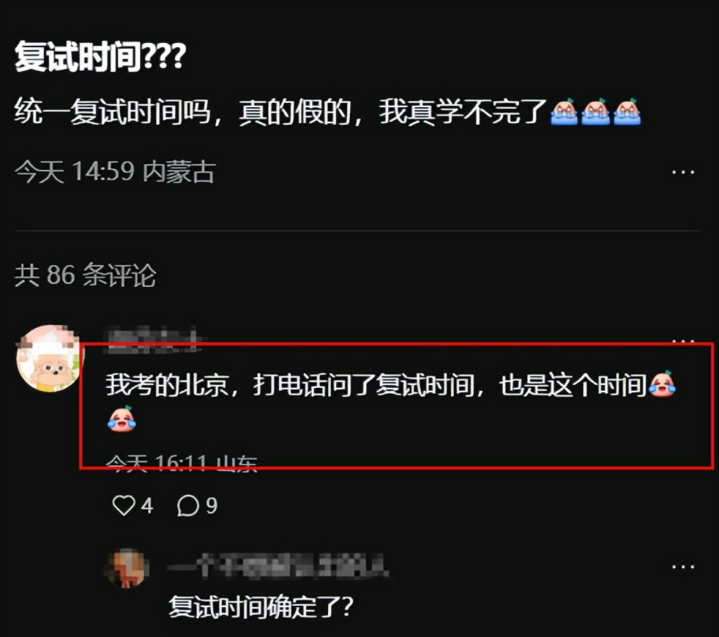Open the first commenter's blurred username
Image resolution: width=719 pixels, height=637 pixels.
(x=154, y=340)
